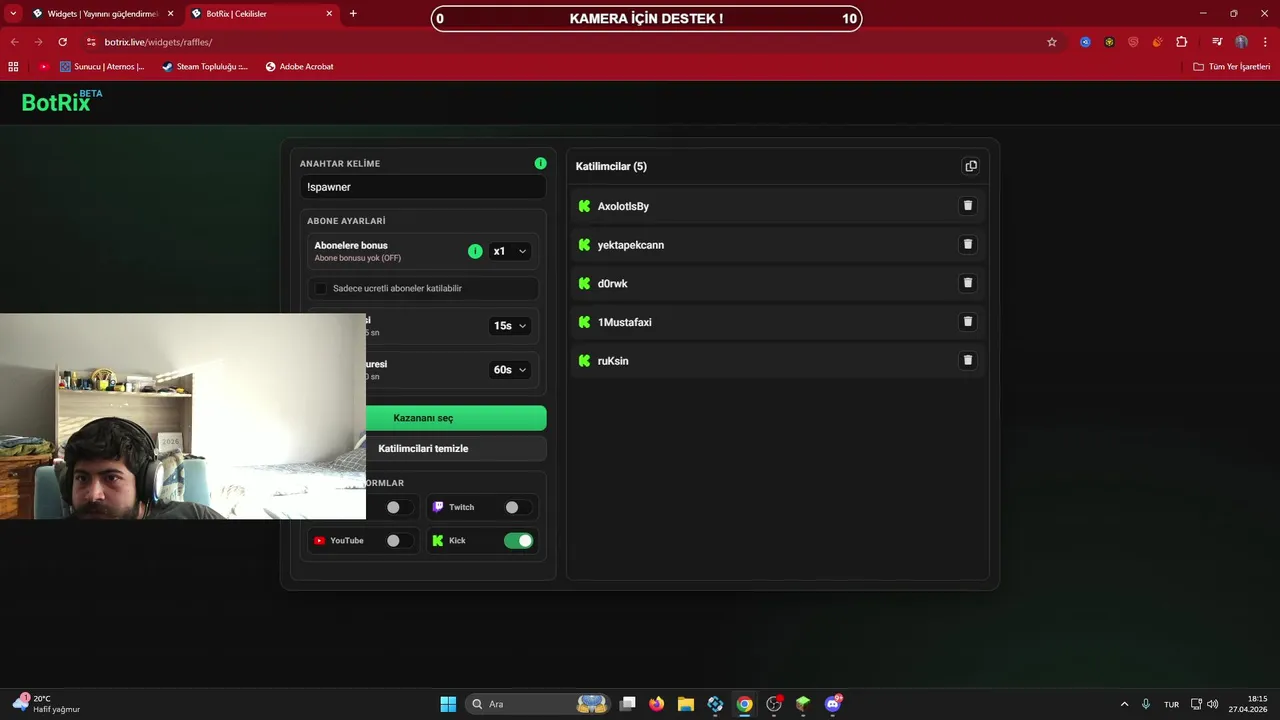Viewport: 1280px width, 720px height.
Task: Open Discord from the taskbar
Action: click(833, 704)
